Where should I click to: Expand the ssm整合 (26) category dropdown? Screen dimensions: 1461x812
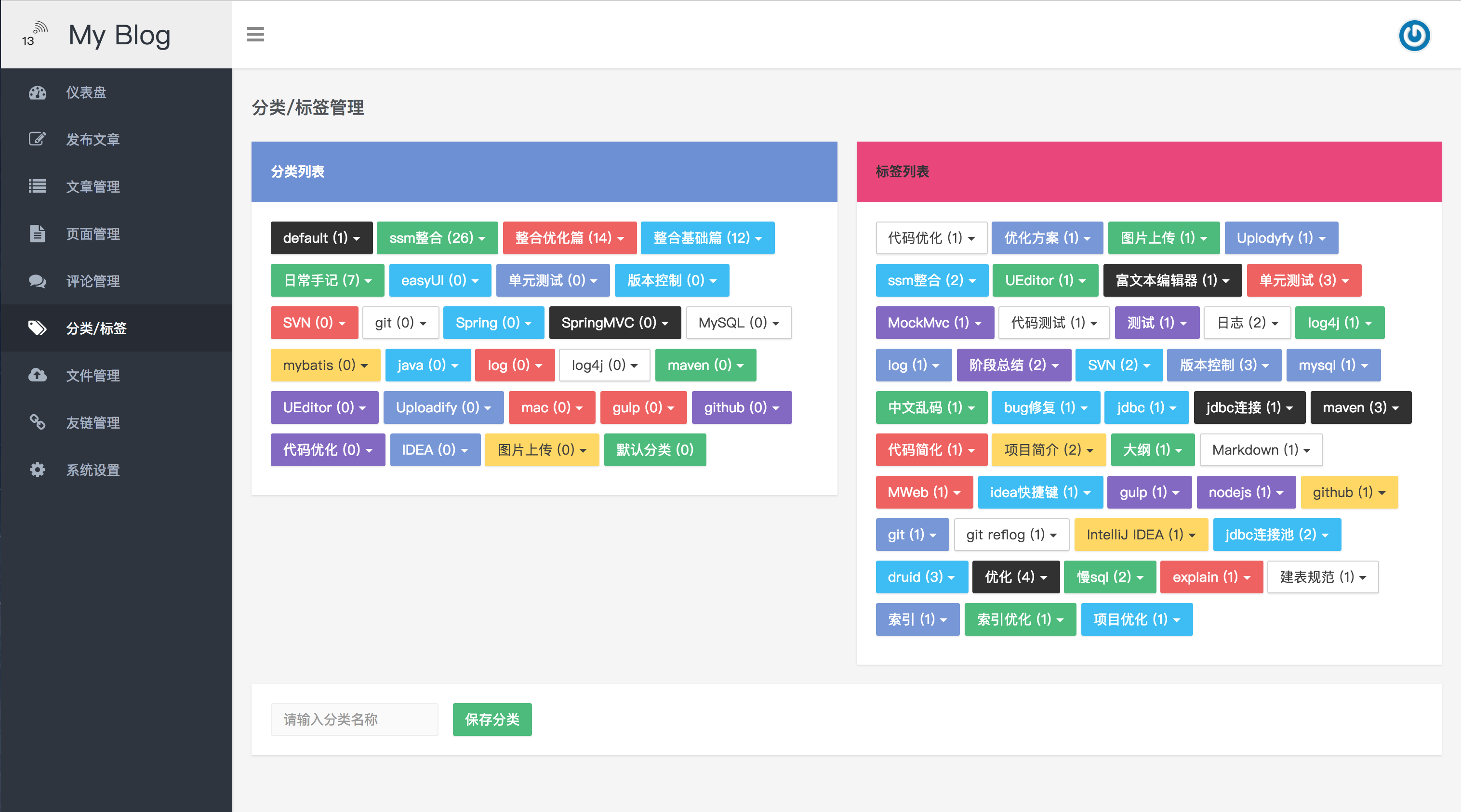click(437, 237)
